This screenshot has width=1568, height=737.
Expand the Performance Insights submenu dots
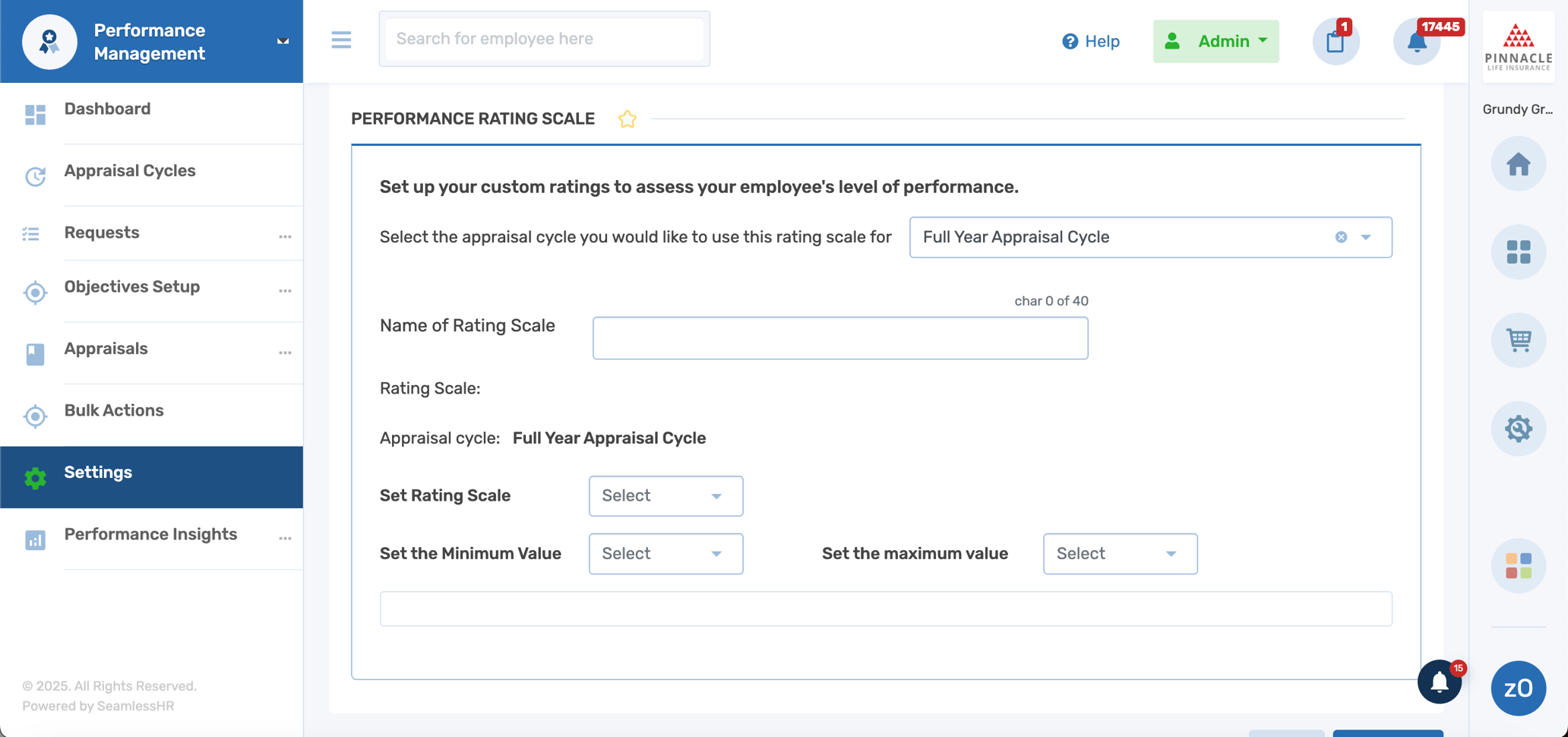[x=285, y=539]
